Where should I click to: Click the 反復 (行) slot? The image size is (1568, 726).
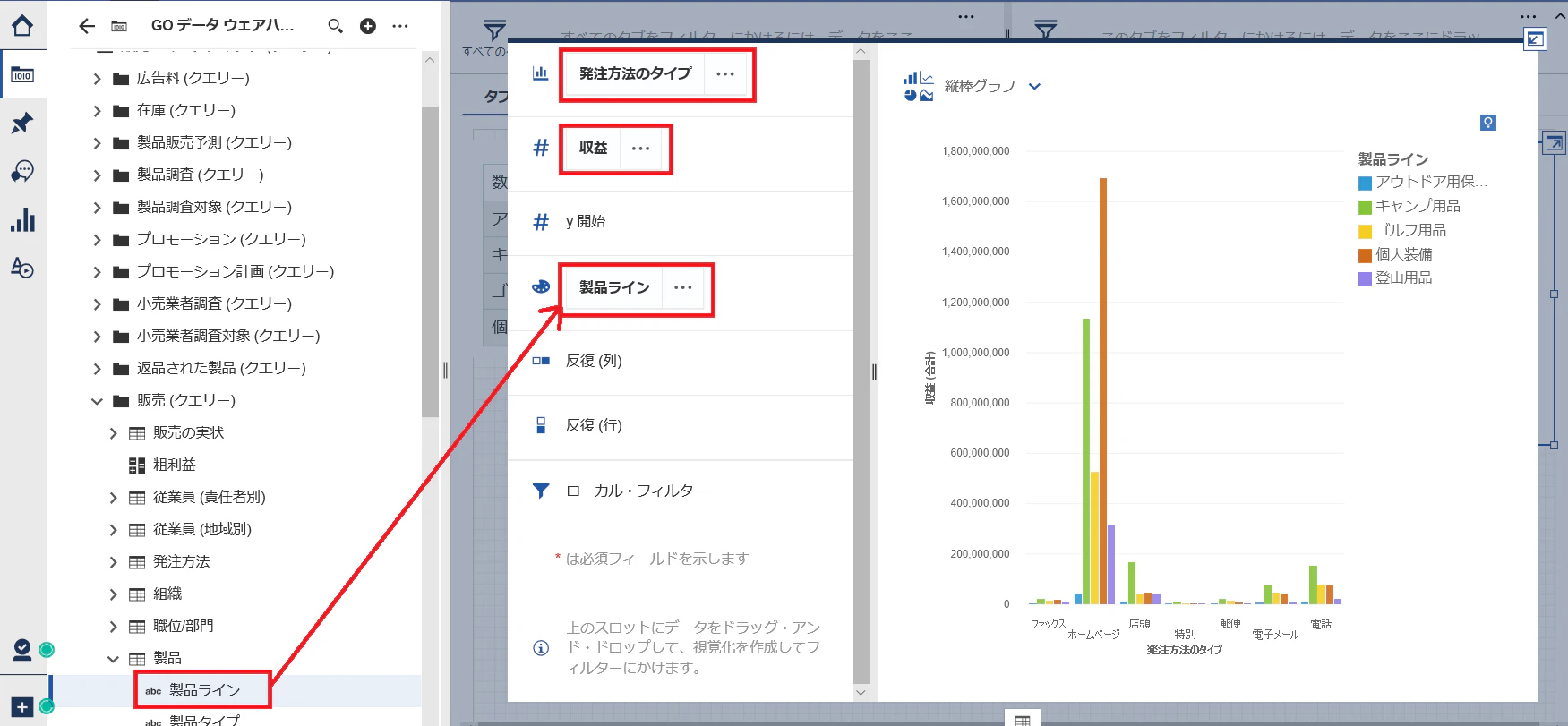tap(680, 425)
